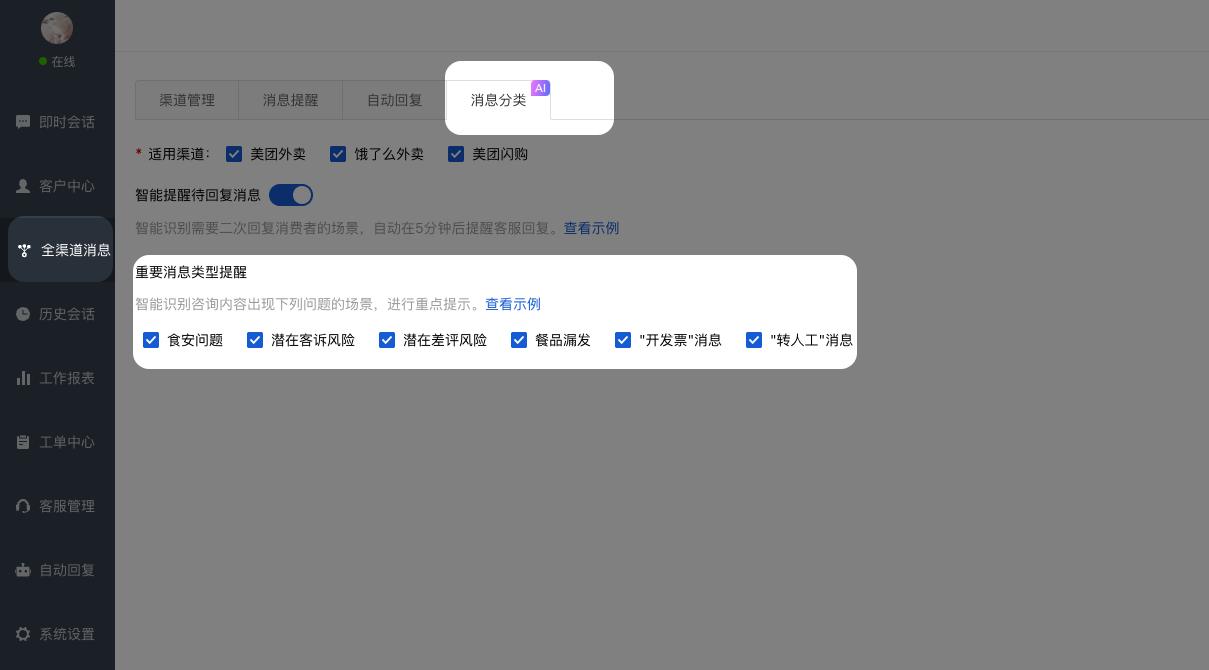Screen dimensions: 1209x670
Task: Uncheck the 饿了么外卖 channel checkbox
Action: (338, 154)
